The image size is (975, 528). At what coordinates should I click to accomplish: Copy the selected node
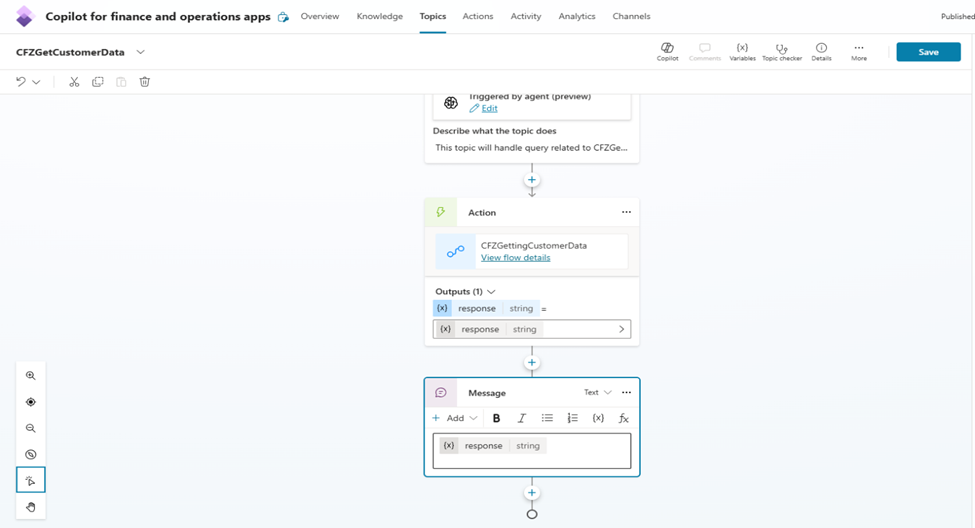coord(98,81)
